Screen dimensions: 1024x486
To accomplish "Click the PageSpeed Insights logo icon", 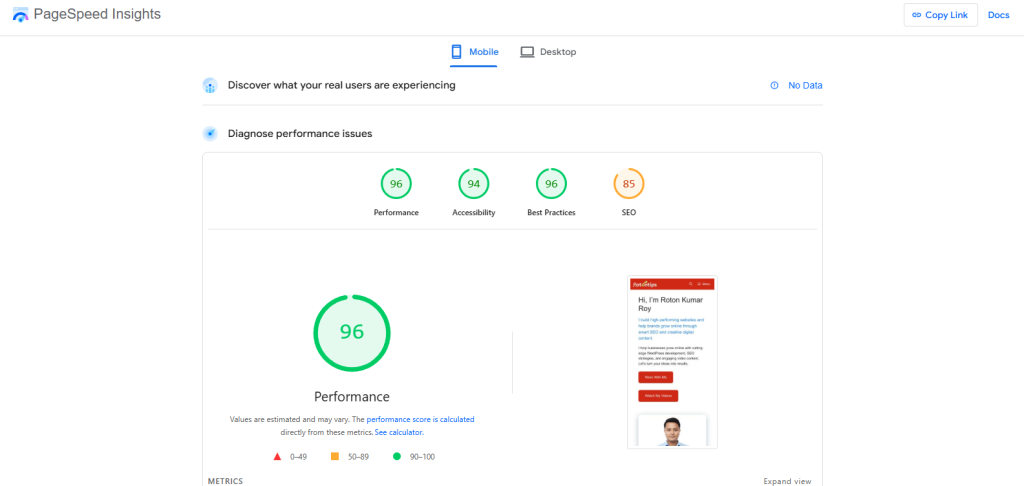I will coord(20,14).
